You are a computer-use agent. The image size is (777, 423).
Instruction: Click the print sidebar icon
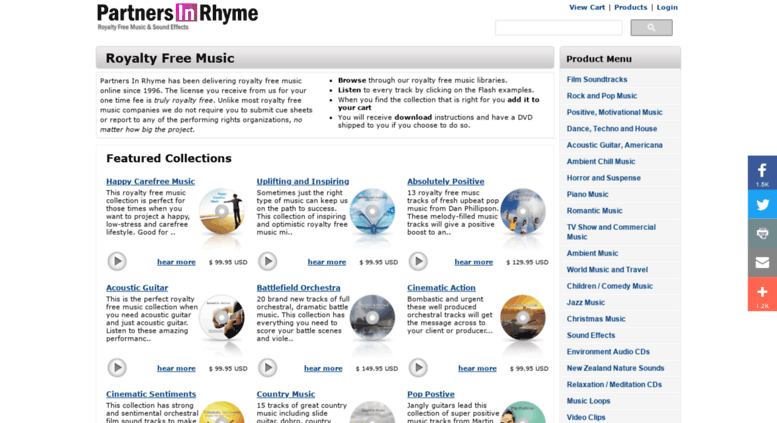coord(762,233)
